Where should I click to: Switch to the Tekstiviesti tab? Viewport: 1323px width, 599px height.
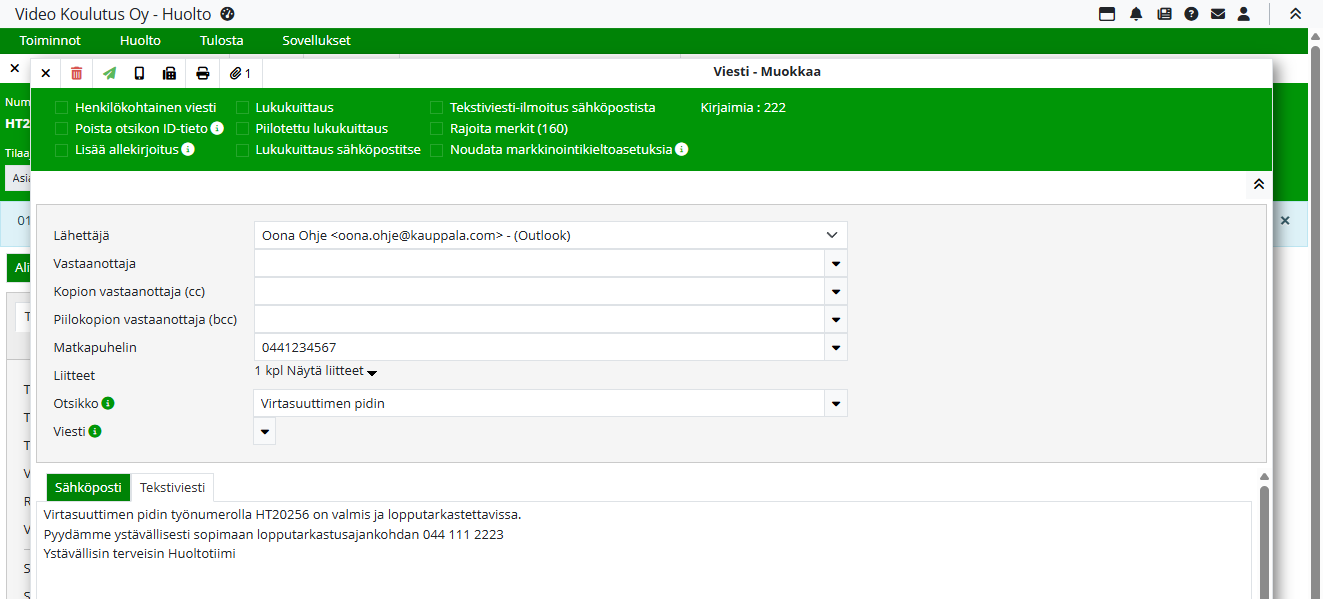[x=172, y=487]
